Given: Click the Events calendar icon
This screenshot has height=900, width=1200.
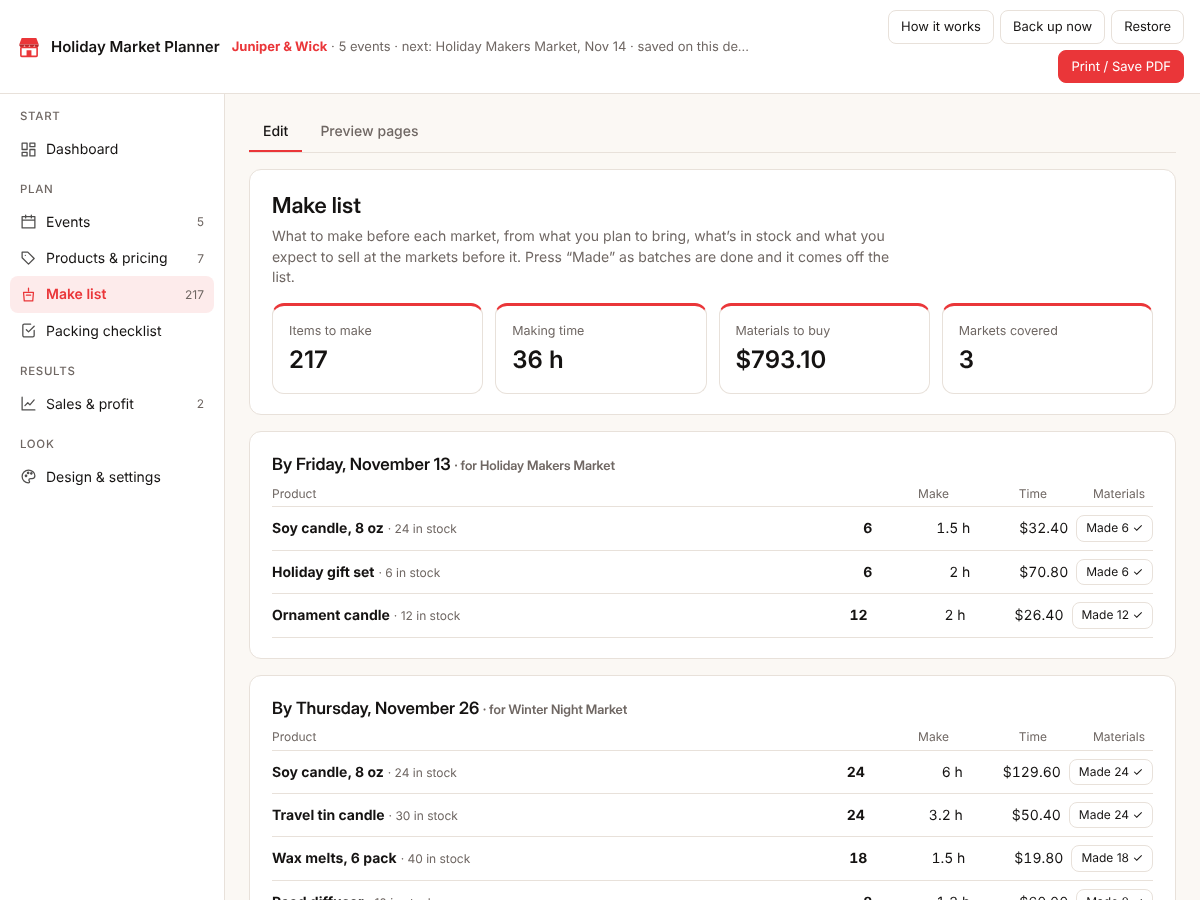Looking at the screenshot, I should click(x=28, y=222).
